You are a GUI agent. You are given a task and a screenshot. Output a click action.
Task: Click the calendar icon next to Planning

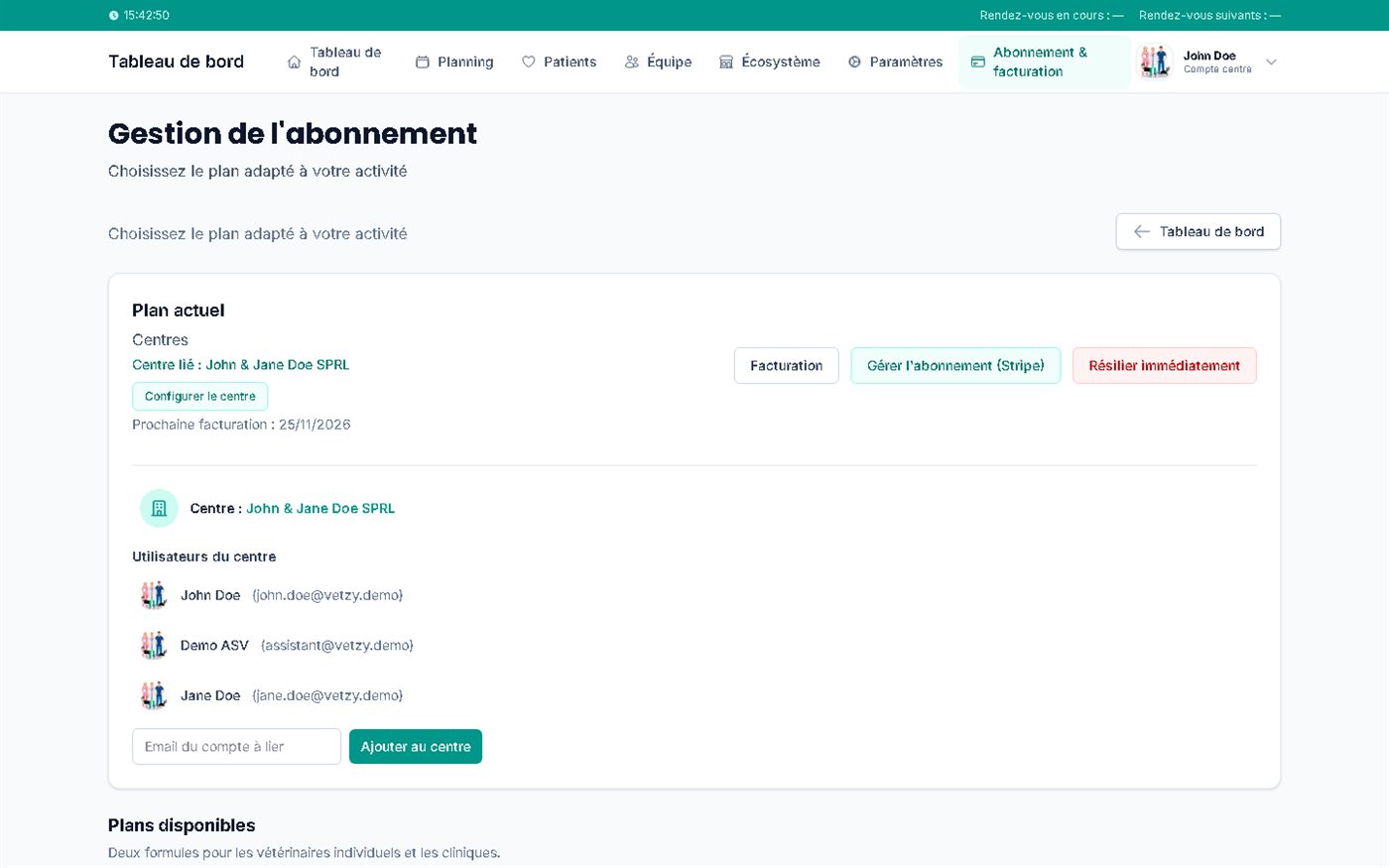click(423, 62)
